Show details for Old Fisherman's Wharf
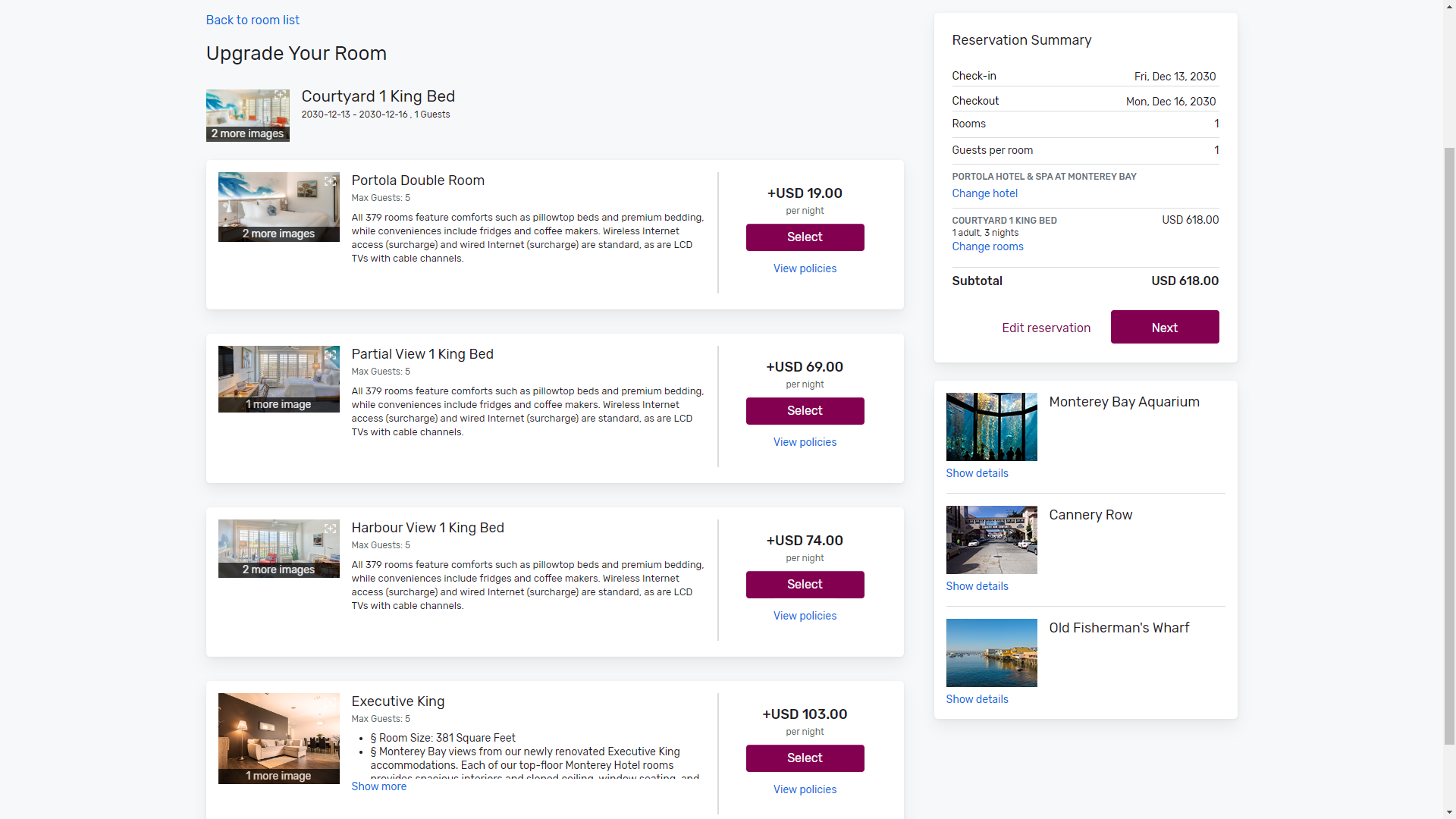This screenshot has width=1456, height=819. point(977,699)
